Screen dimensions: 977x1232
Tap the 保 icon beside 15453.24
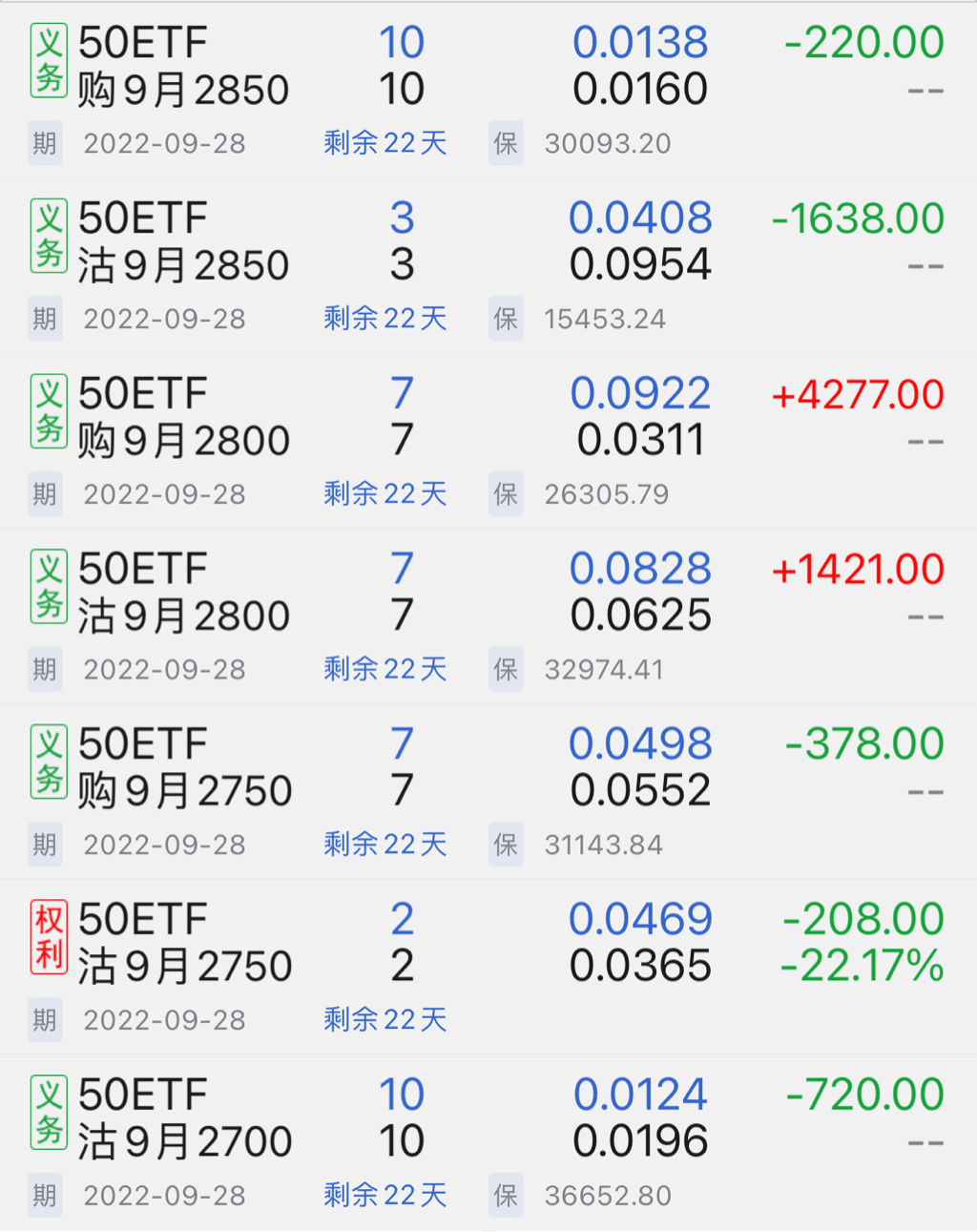click(x=506, y=319)
